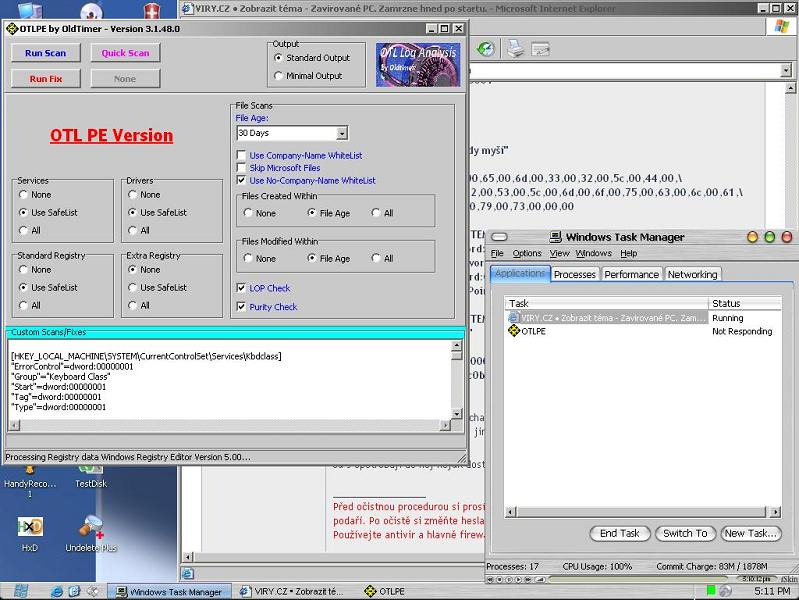Viewport: 799px width, 600px height.
Task: Click the Print icon in Internet Explorer toolbar
Action: pos(515,49)
